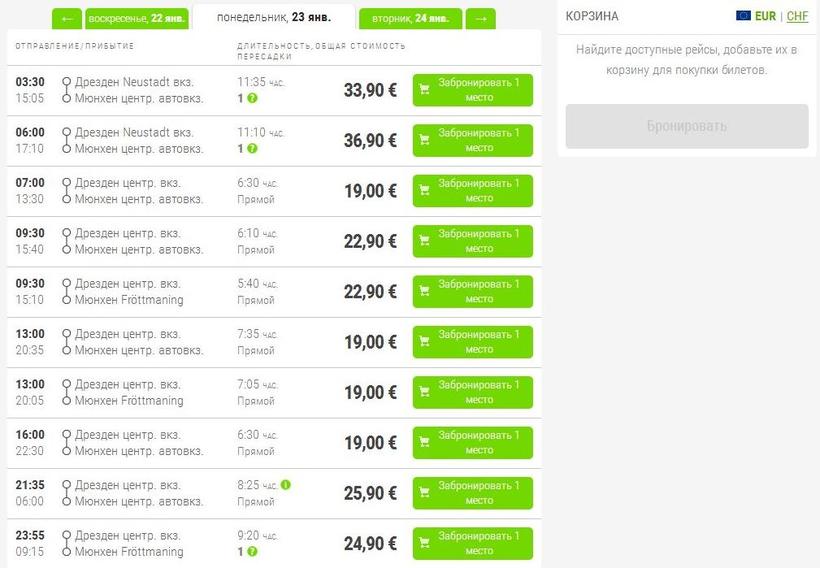This screenshot has height=568, width=820.
Task: Open the Monday, 23 Jan tab
Action: pyautogui.click(x=273, y=17)
